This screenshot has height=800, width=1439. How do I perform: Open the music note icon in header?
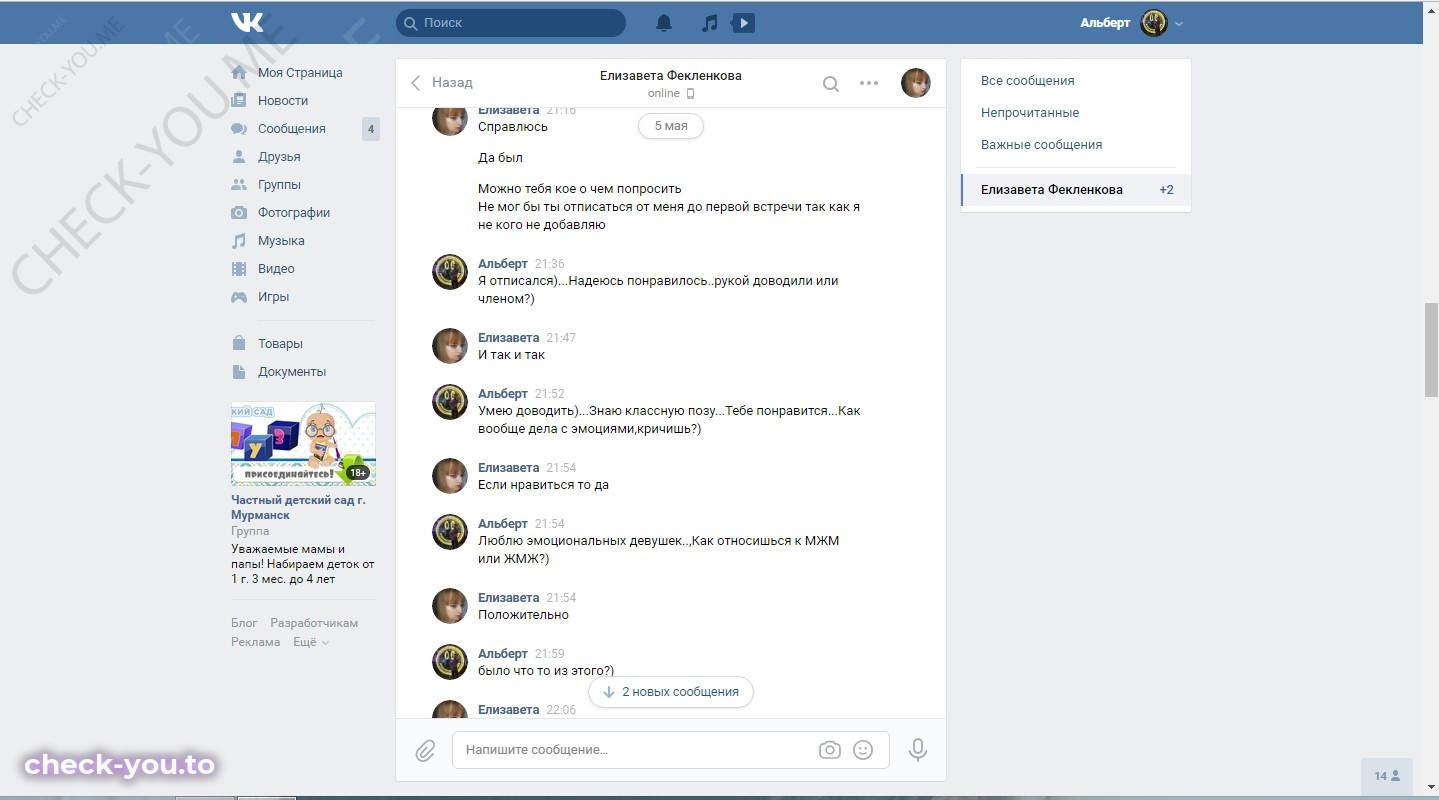tap(709, 22)
